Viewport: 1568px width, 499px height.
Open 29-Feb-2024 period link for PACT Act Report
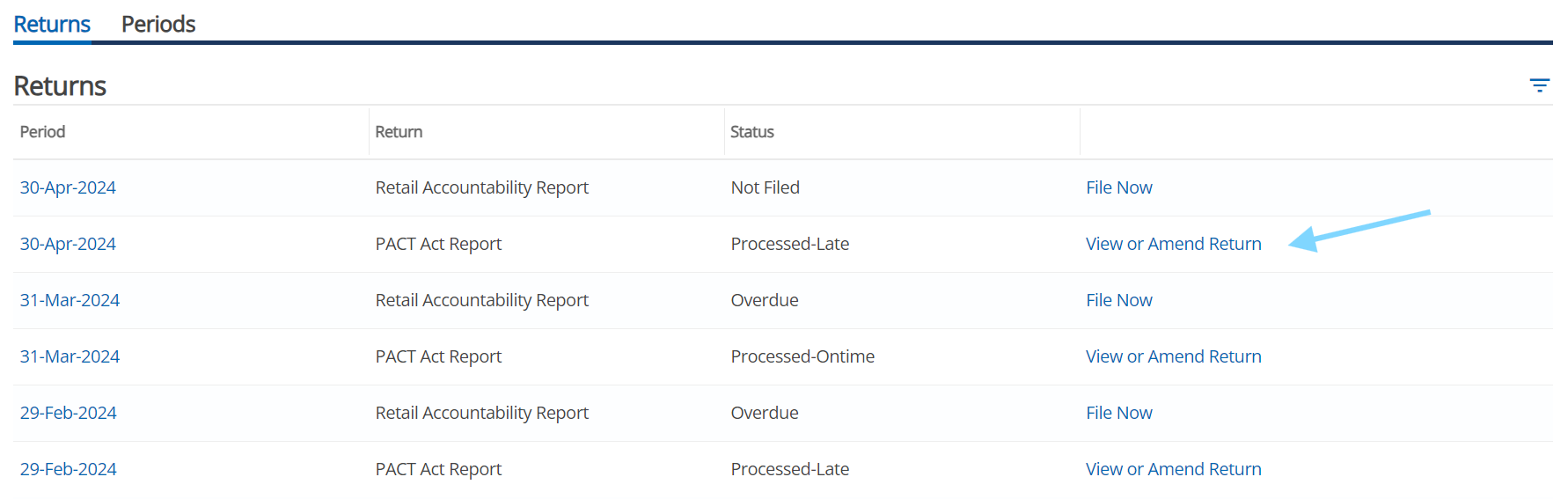[68, 469]
